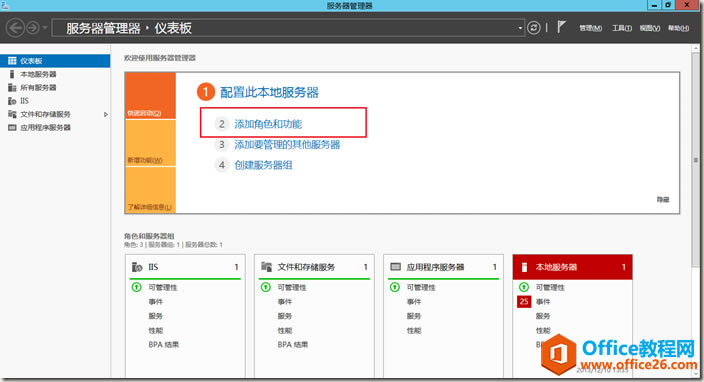Open the navigation history dropdown
Screen dimensions: 704x382
45,28
